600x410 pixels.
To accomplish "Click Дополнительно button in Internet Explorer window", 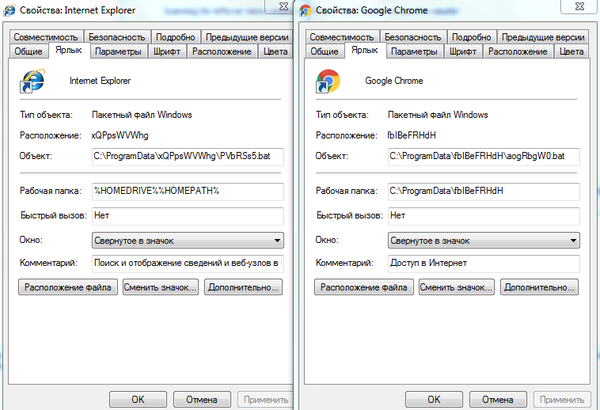I will coord(243,287).
